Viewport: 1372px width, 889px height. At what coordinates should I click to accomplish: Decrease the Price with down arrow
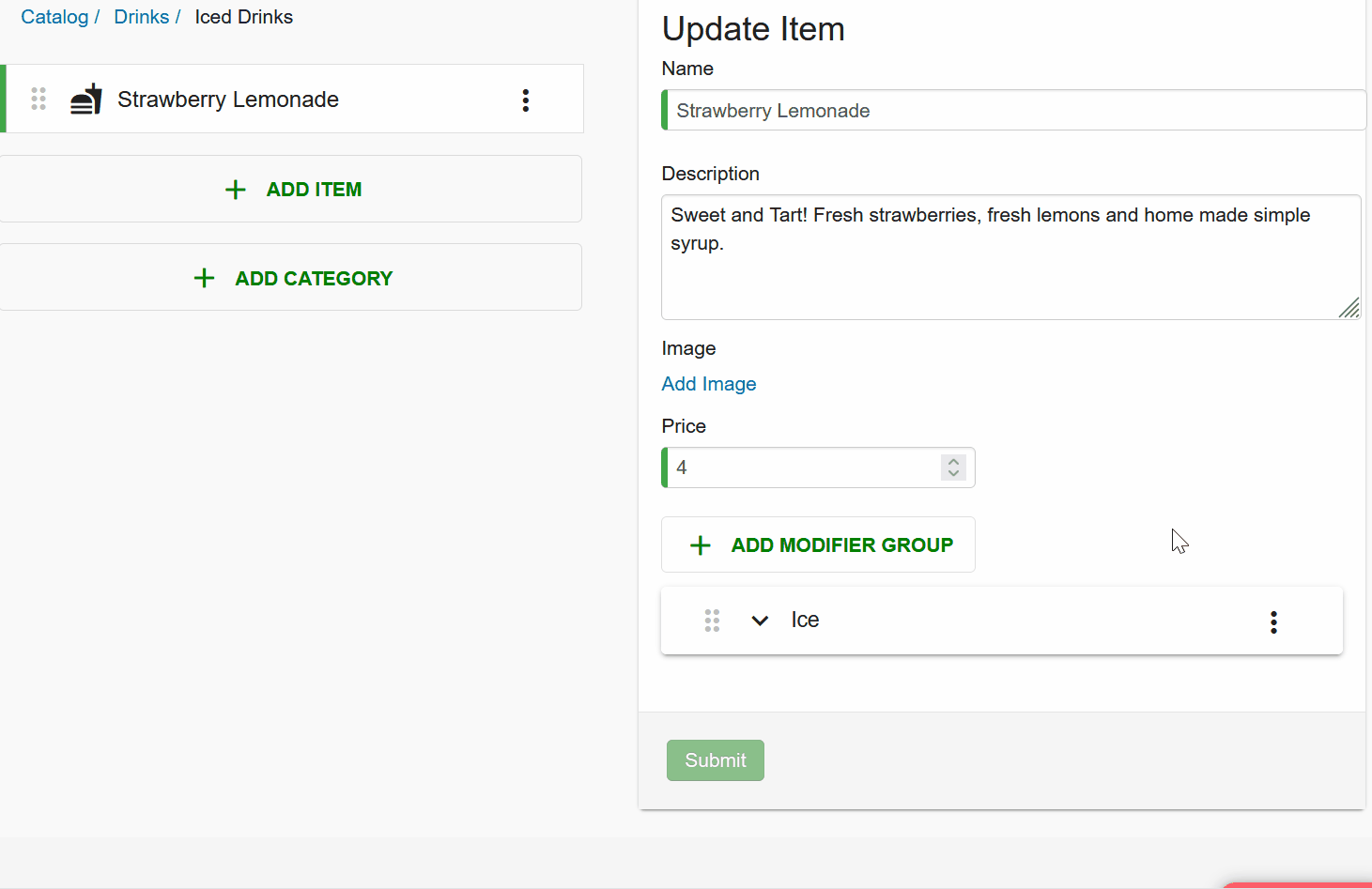click(953, 474)
